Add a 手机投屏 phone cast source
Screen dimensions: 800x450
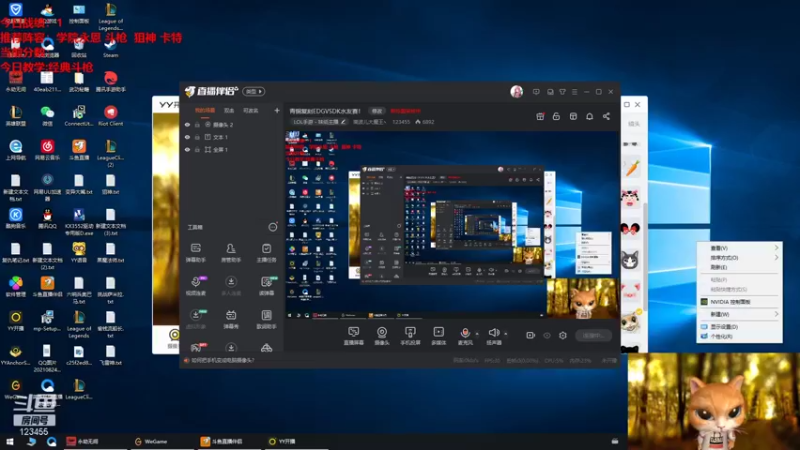pos(410,336)
